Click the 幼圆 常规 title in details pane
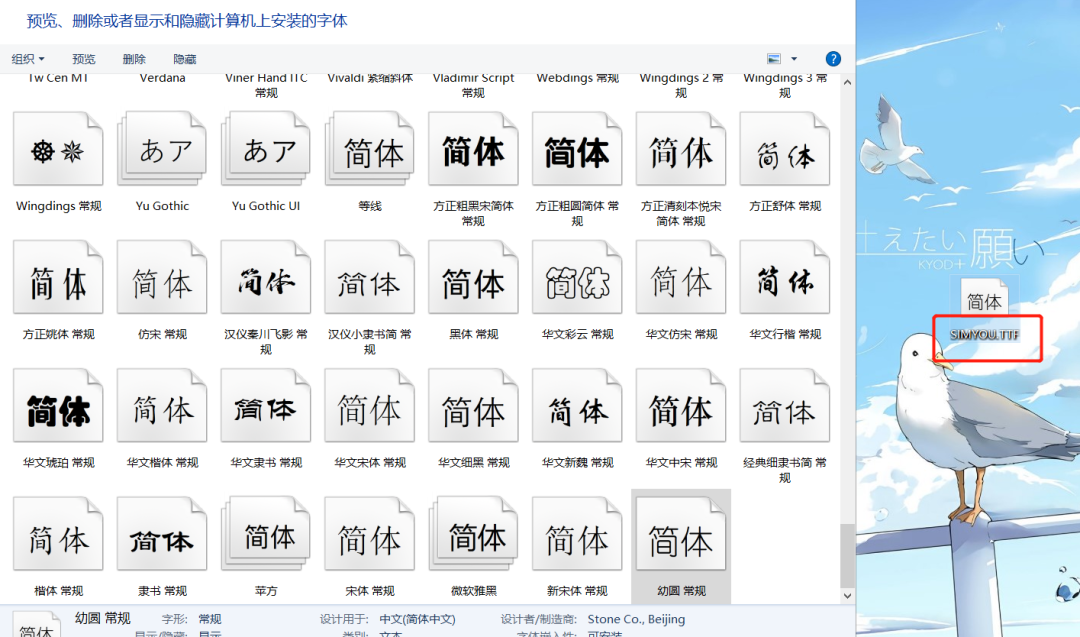Screen dimensions: 1080x637 pyautogui.click(x=103, y=618)
